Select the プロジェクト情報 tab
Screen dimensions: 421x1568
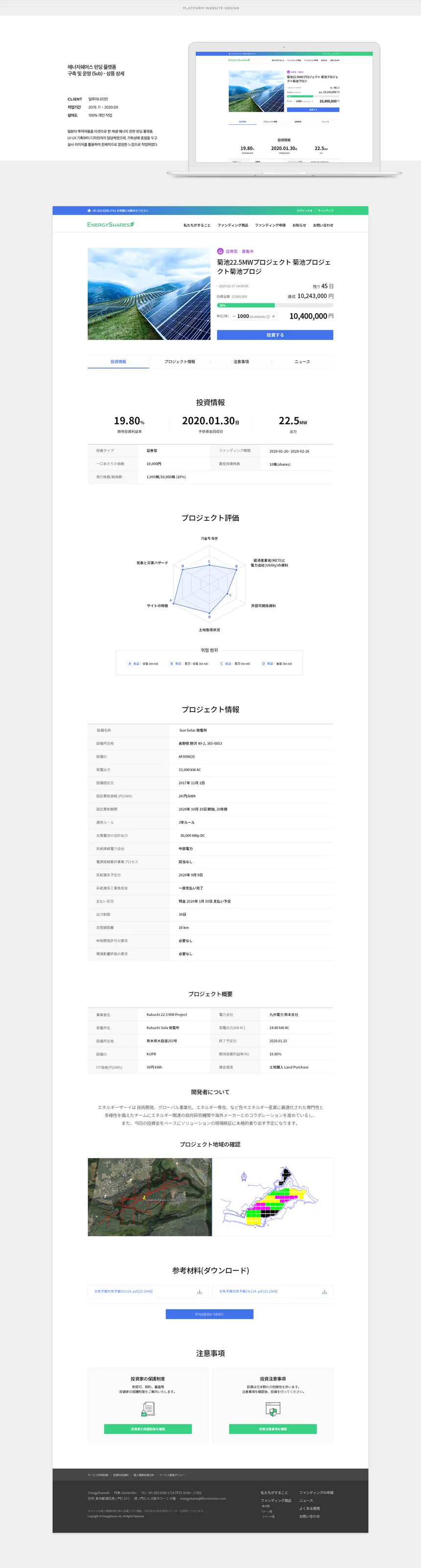coord(180,362)
